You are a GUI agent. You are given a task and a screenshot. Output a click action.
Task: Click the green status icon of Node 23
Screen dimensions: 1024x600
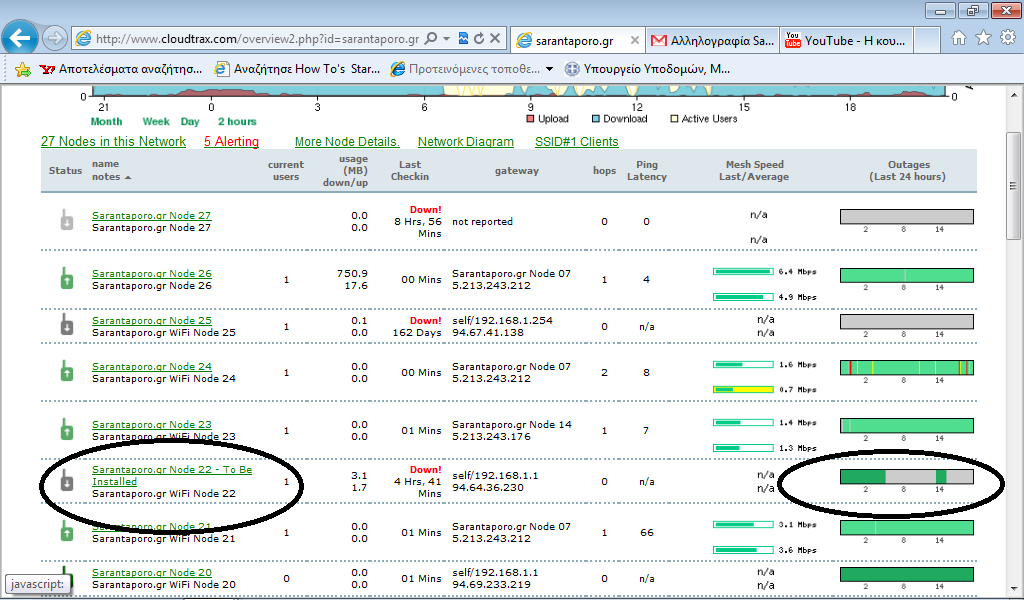pos(67,430)
